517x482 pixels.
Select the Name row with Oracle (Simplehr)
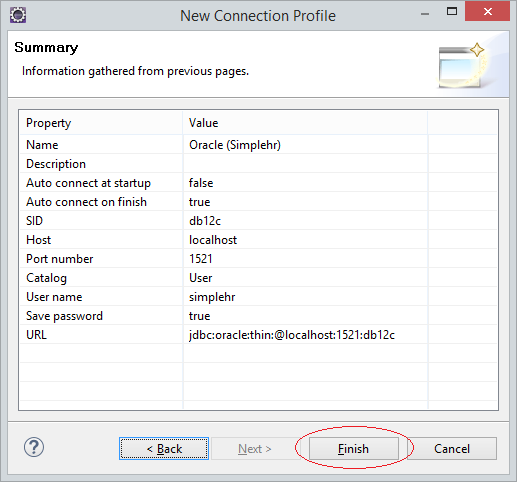pyautogui.click(x=258, y=145)
